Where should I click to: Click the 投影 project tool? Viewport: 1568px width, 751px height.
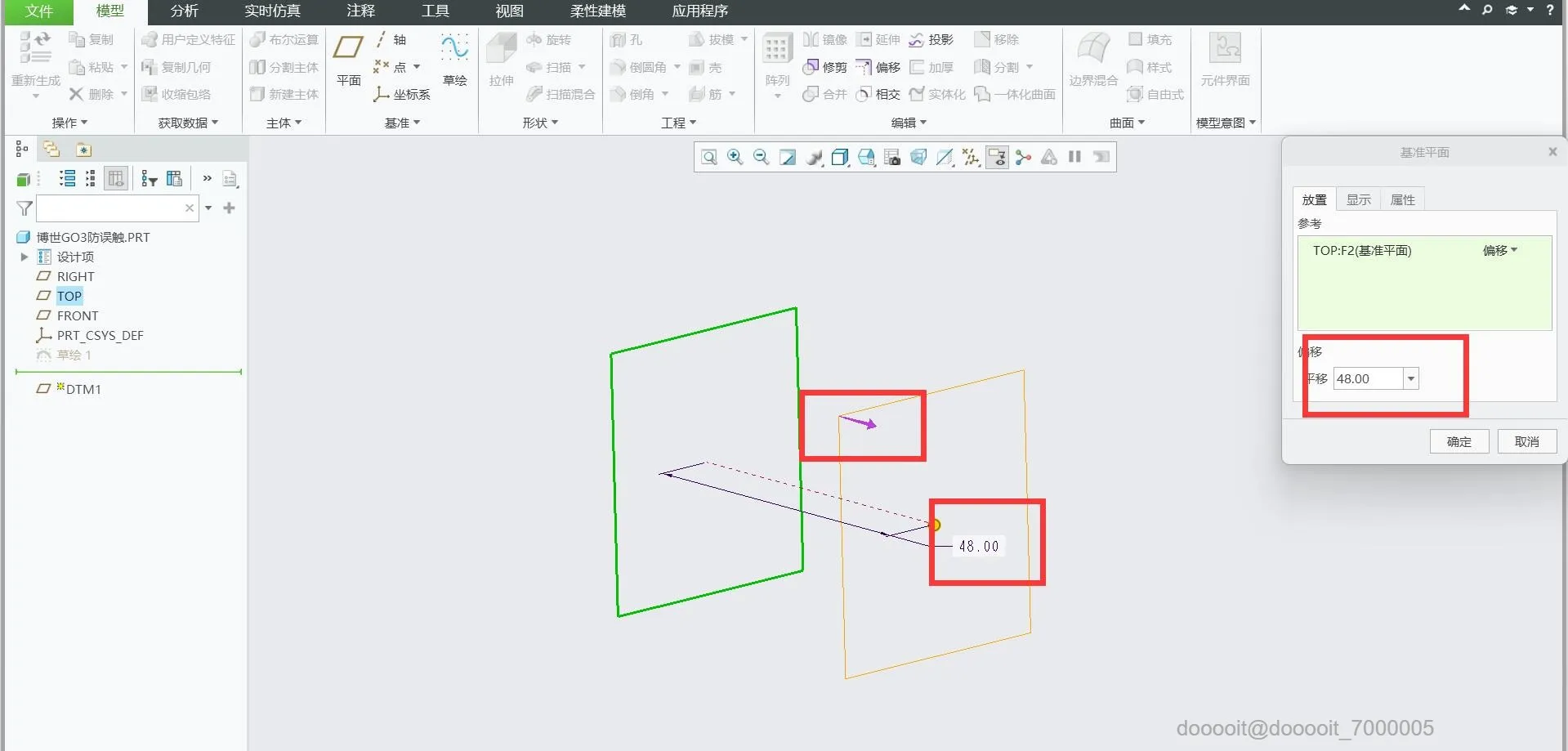point(931,39)
